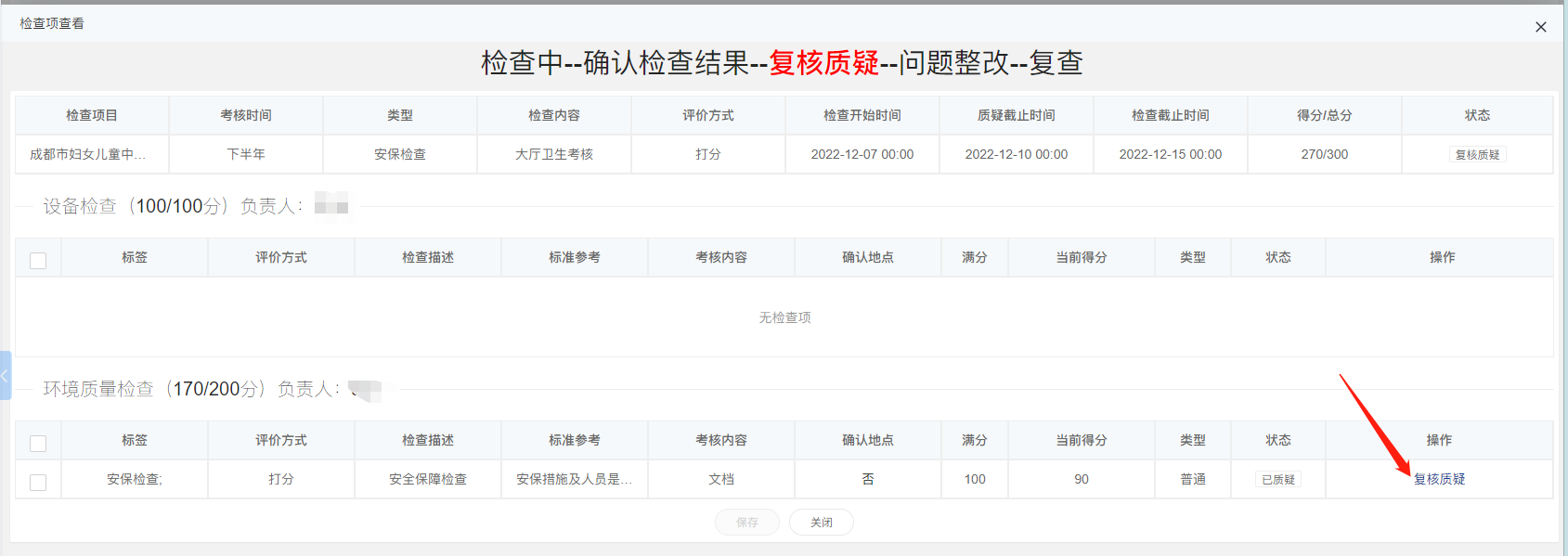The height and width of the screenshot is (556, 1568).
Task: Click the 检查项查看 dialog title
Action: coord(52,23)
